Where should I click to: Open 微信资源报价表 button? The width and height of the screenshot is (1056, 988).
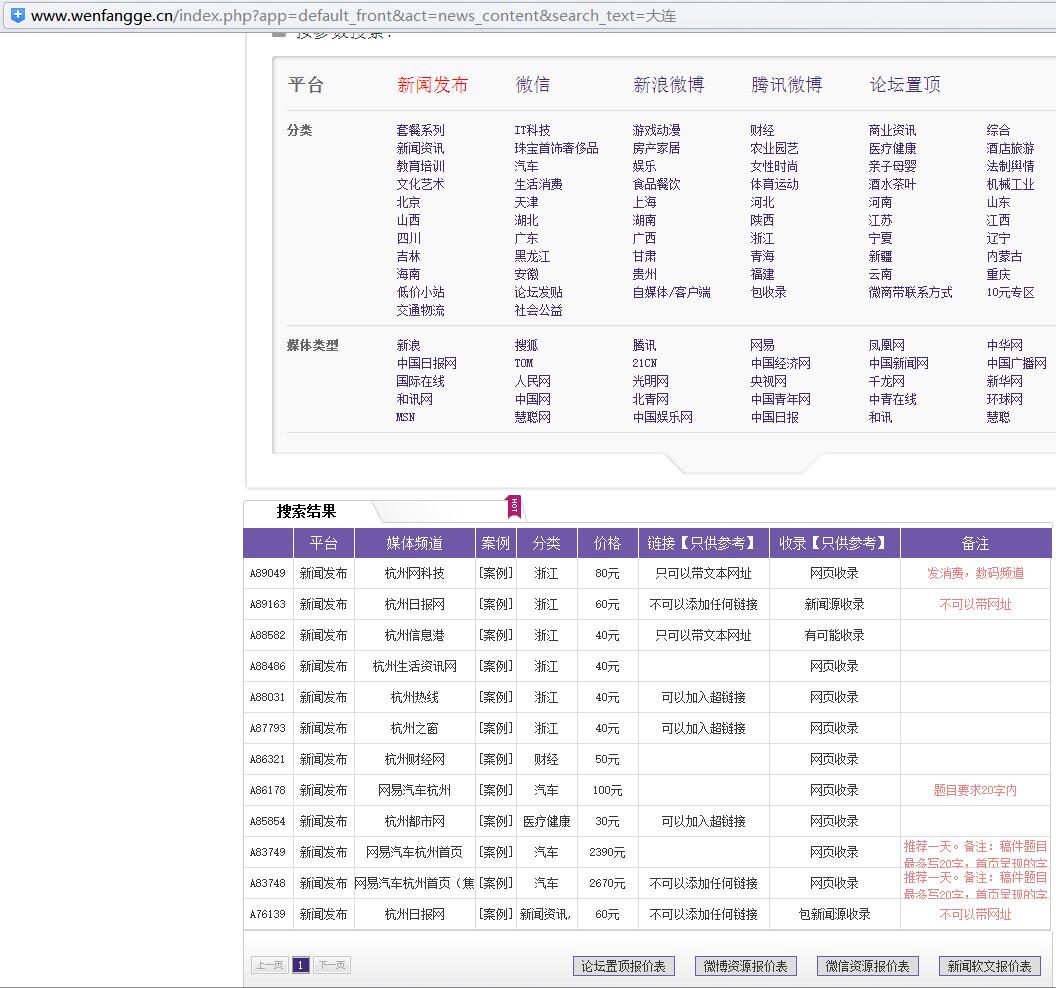(867, 966)
